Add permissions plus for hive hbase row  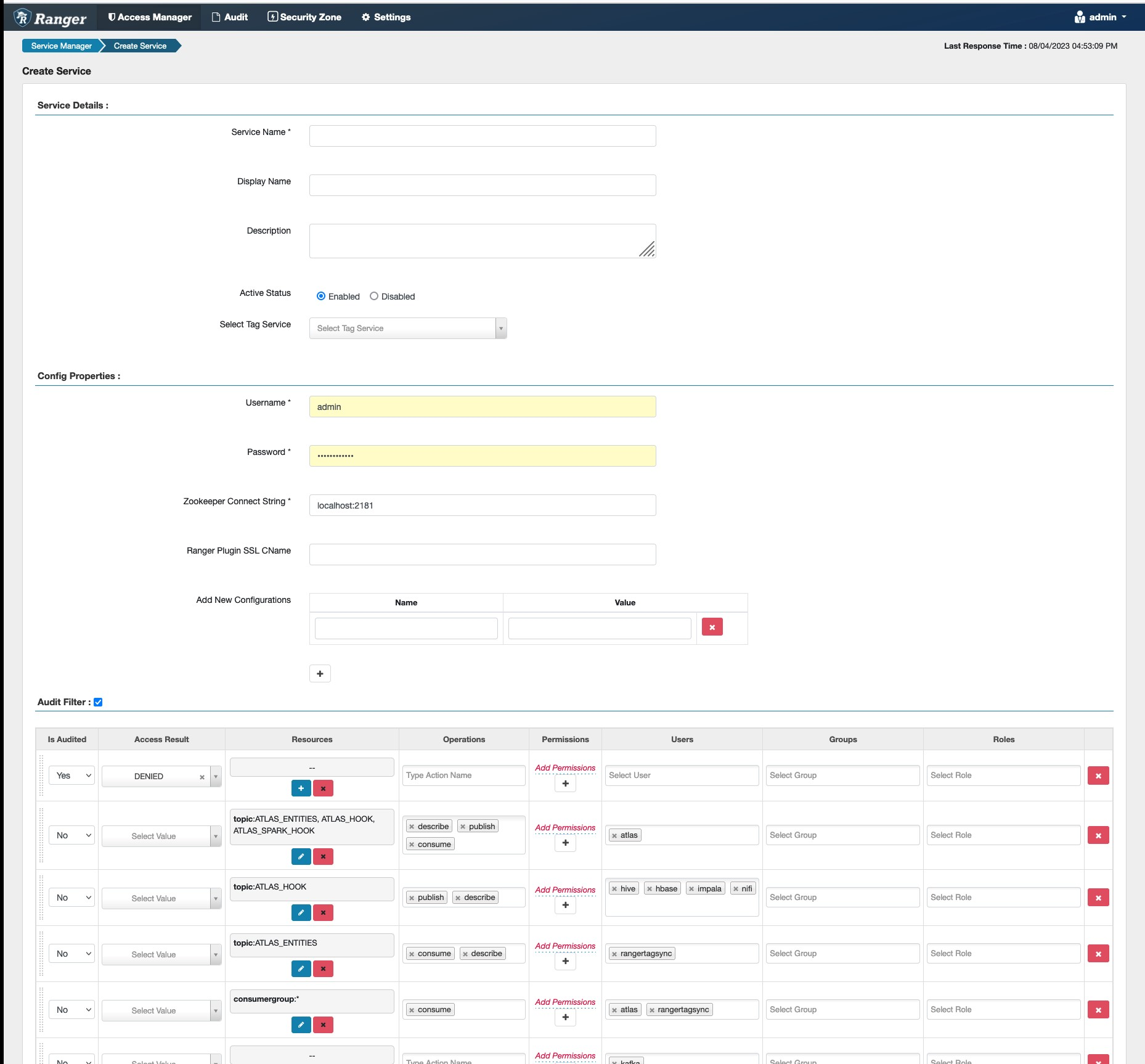[565, 905]
